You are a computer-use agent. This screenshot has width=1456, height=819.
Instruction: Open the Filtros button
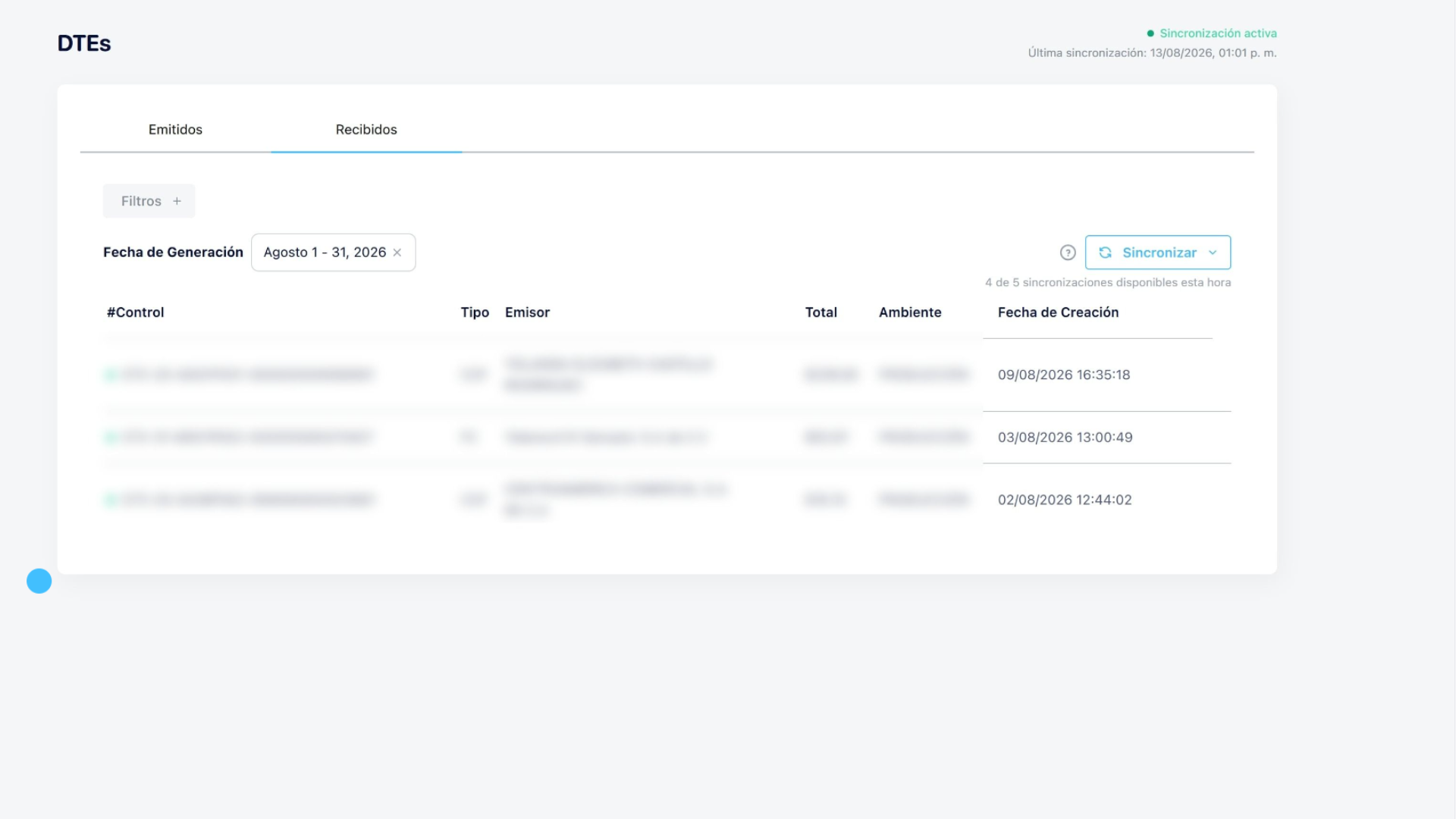click(149, 201)
